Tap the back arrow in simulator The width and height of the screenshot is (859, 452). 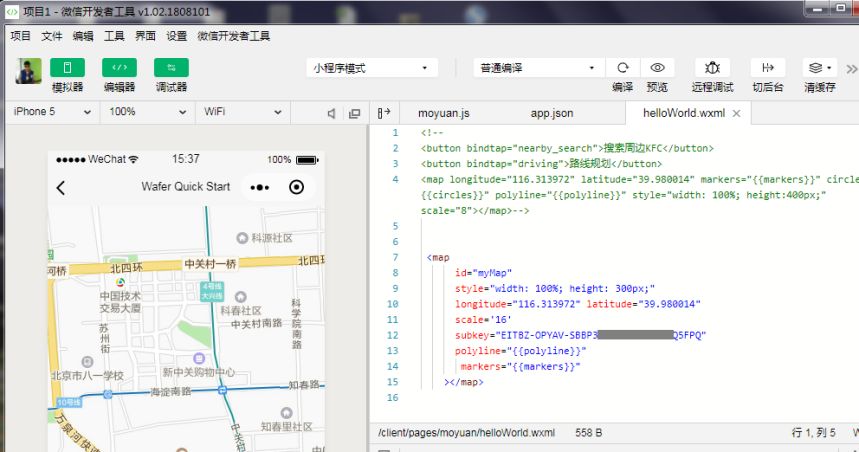tap(61, 188)
